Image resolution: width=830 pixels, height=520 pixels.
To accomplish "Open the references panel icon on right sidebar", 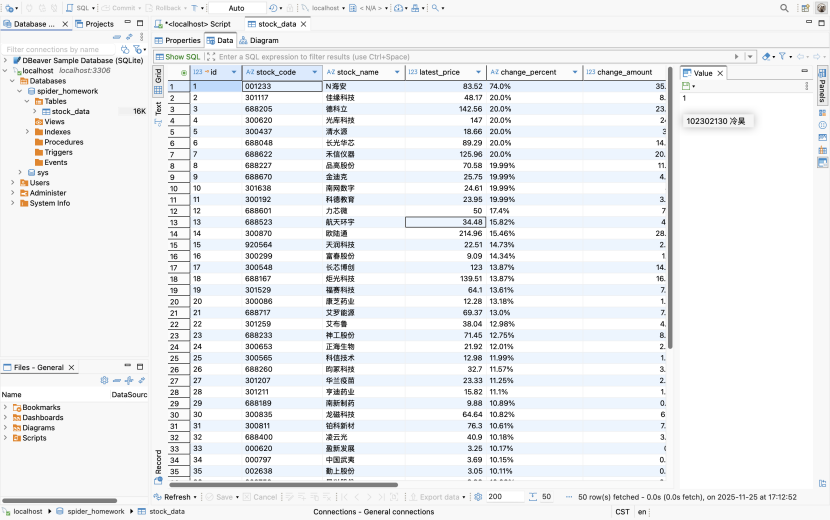I will (x=822, y=150).
